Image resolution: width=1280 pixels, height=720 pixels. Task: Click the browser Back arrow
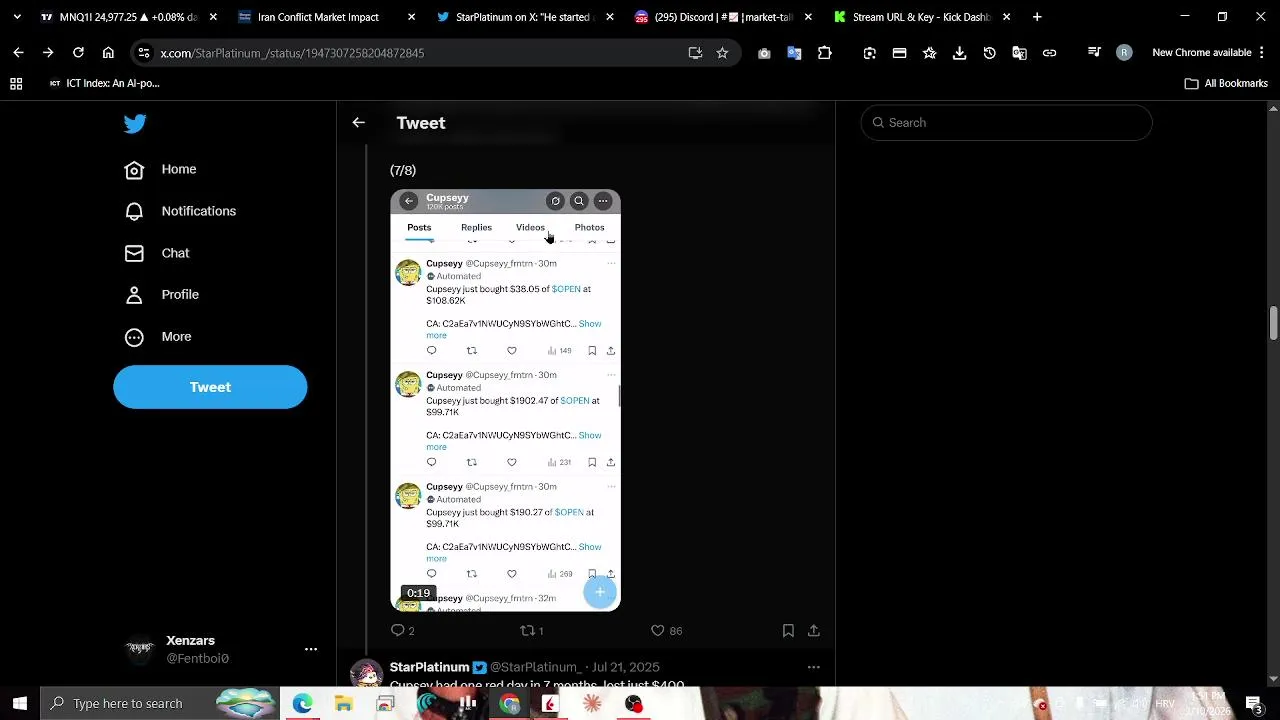tap(18, 53)
